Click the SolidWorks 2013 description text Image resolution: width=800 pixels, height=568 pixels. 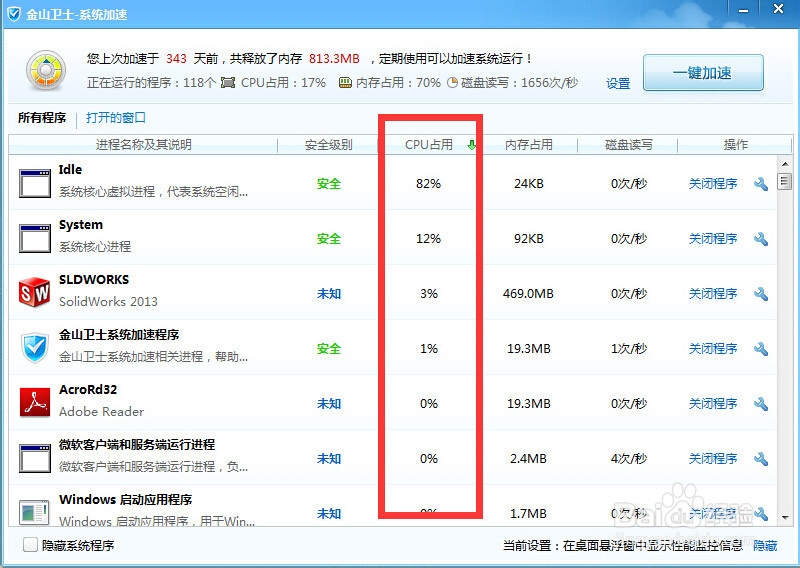[108, 302]
